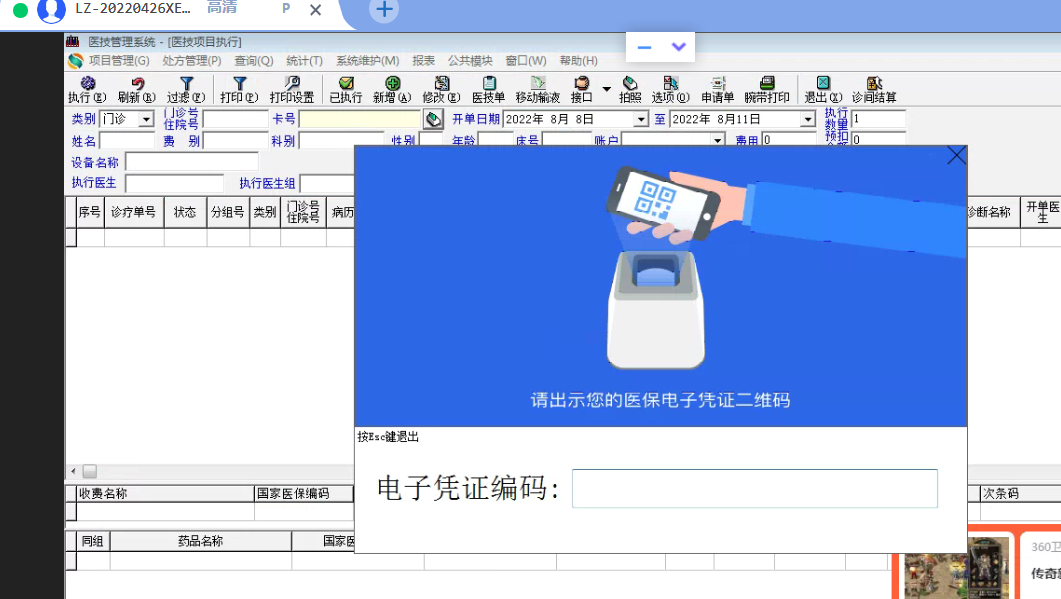Click the 执行(E) toolbar icon
The height and width of the screenshot is (599, 1061).
[x=87, y=90]
